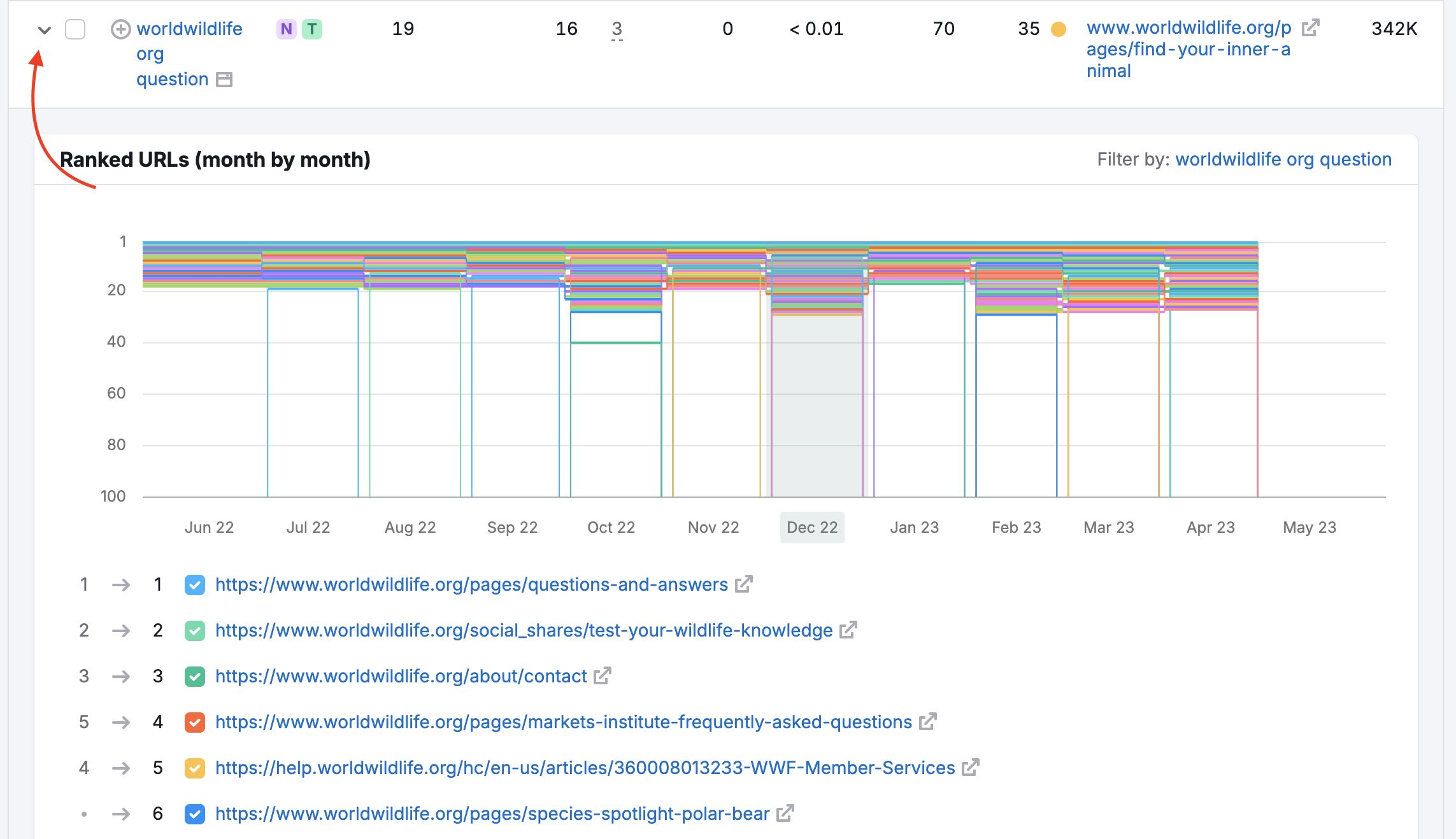
Task: Click the green T badge next to keyword
Action: coord(311,29)
